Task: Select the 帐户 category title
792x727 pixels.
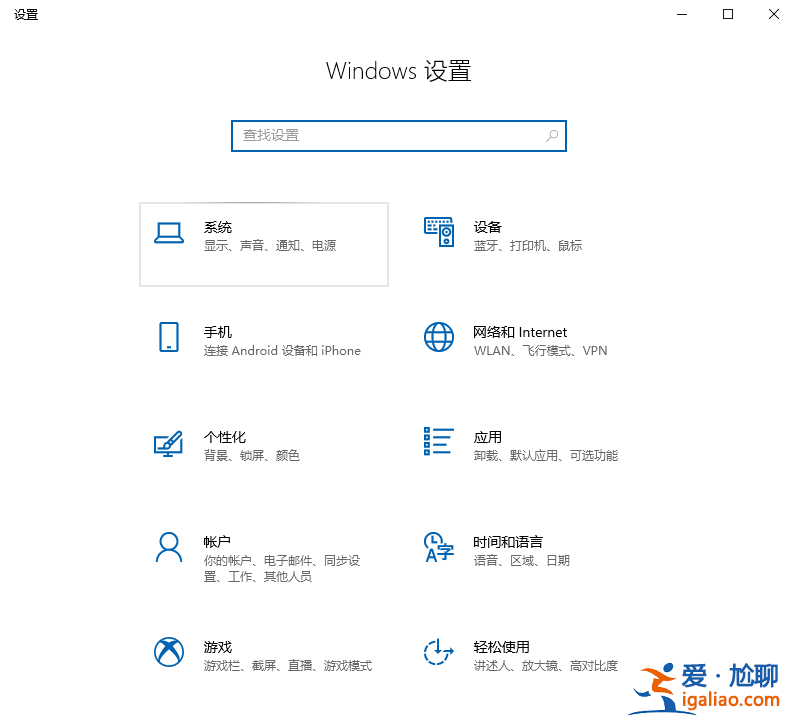Action: click(217, 543)
